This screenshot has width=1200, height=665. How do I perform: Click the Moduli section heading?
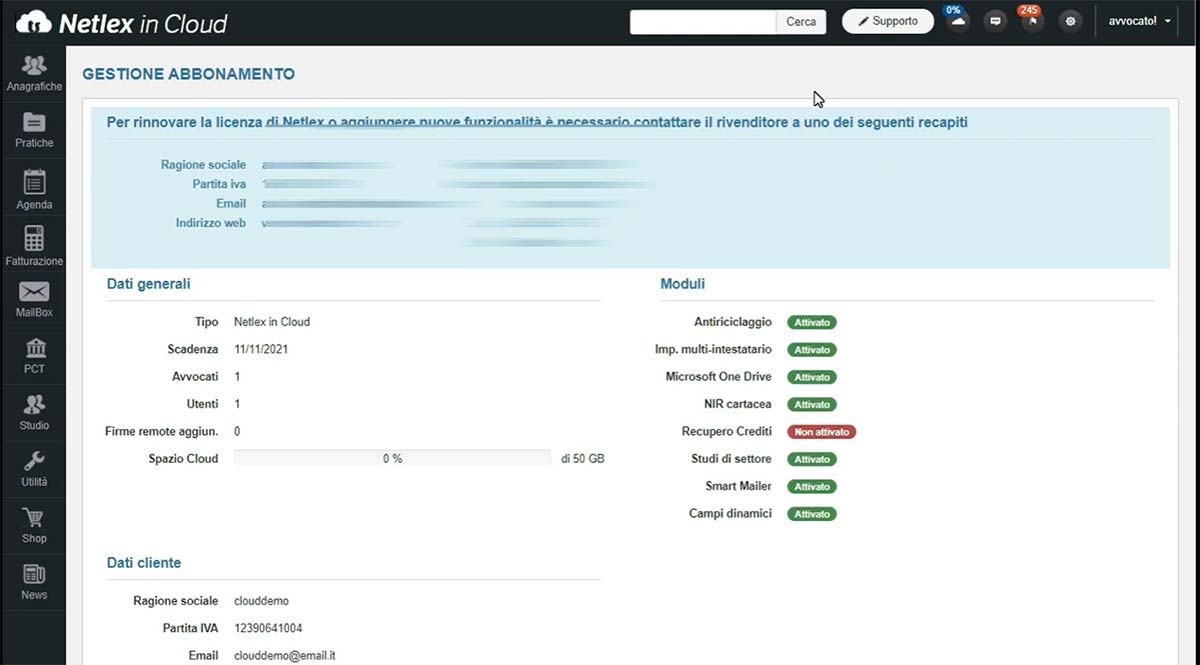point(683,284)
